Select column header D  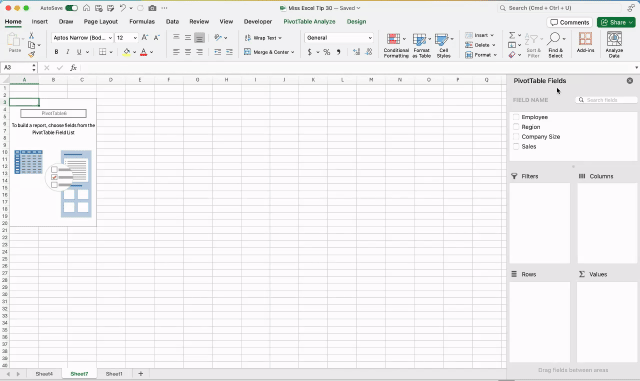click(x=111, y=80)
